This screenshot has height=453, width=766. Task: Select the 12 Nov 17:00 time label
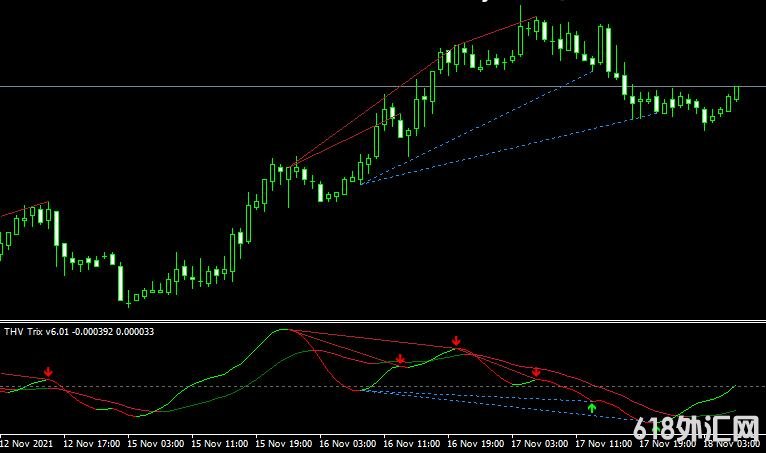point(92,442)
